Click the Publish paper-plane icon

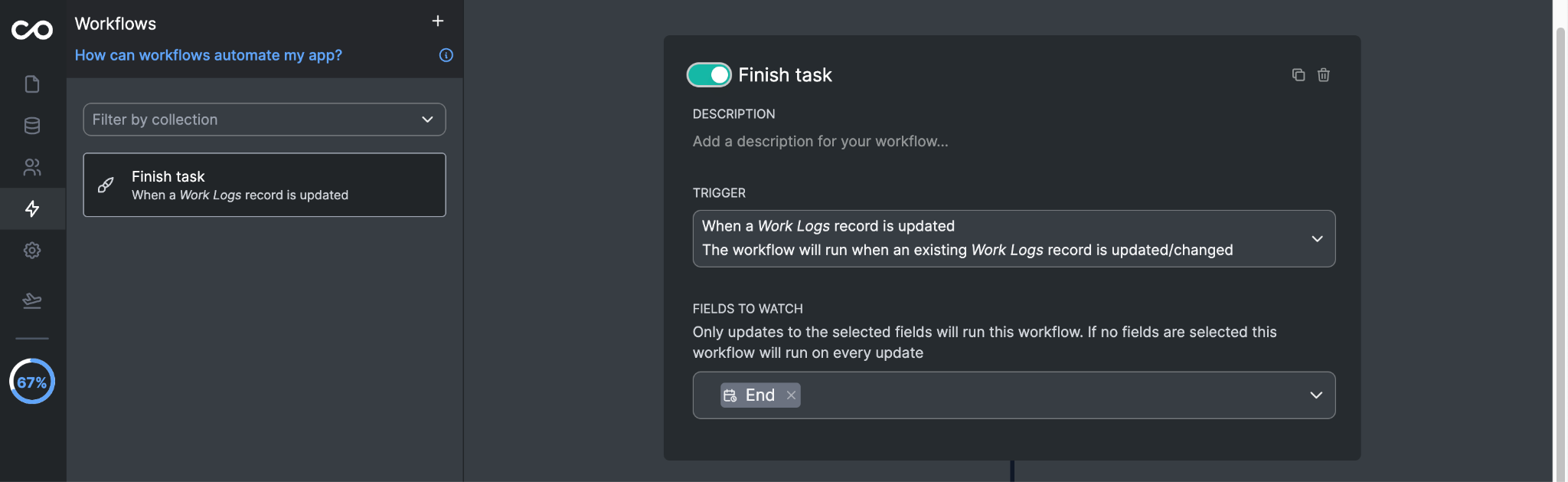coord(32,300)
